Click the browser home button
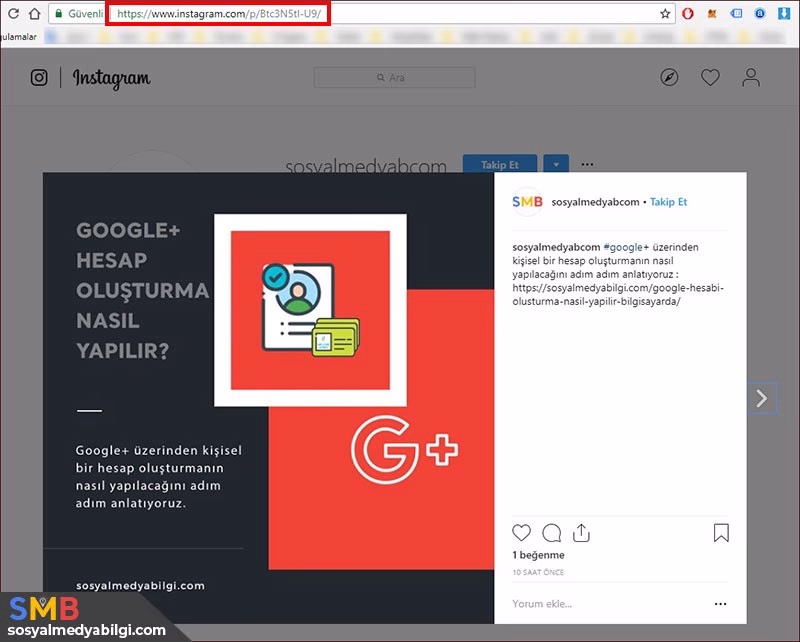This screenshot has width=800, height=642. pos(34,14)
